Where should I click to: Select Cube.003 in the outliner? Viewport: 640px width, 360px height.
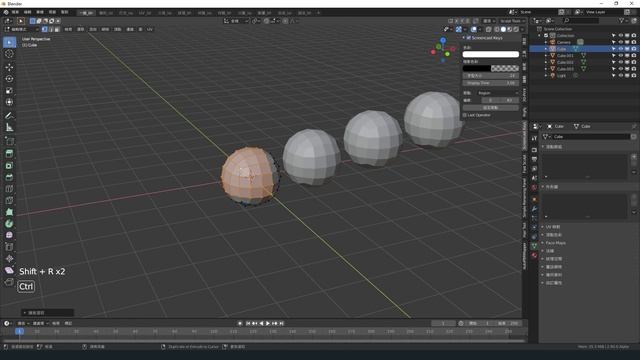pyautogui.click(x=565, y=69)
